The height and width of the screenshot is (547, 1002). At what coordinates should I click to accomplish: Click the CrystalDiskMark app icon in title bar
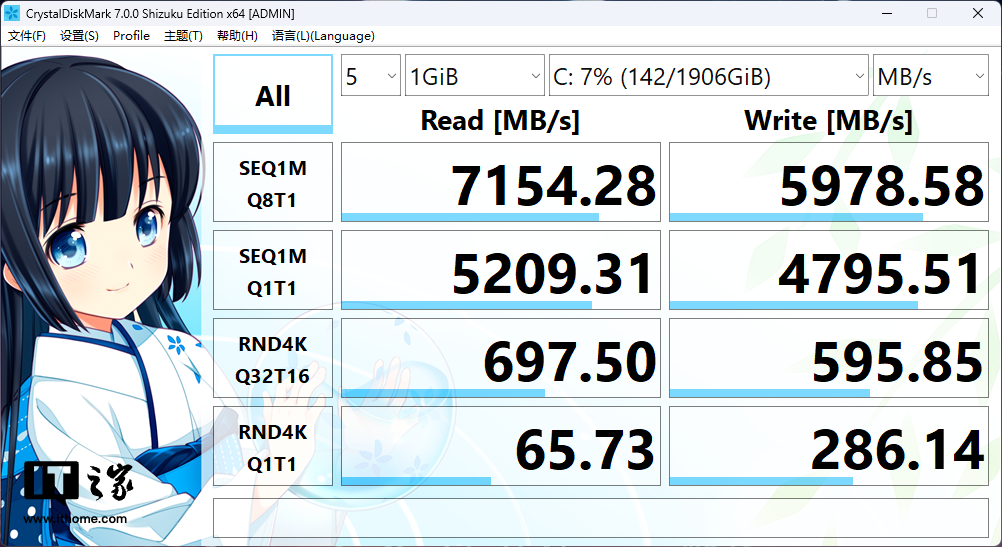[13, 13]
